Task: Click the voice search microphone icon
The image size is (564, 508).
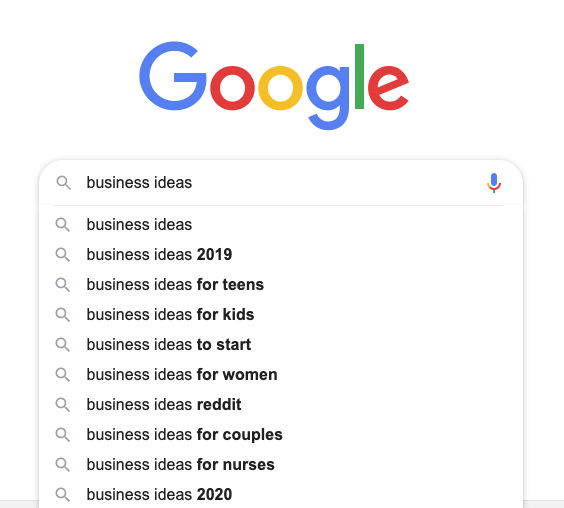Action: tap(494, 183)
